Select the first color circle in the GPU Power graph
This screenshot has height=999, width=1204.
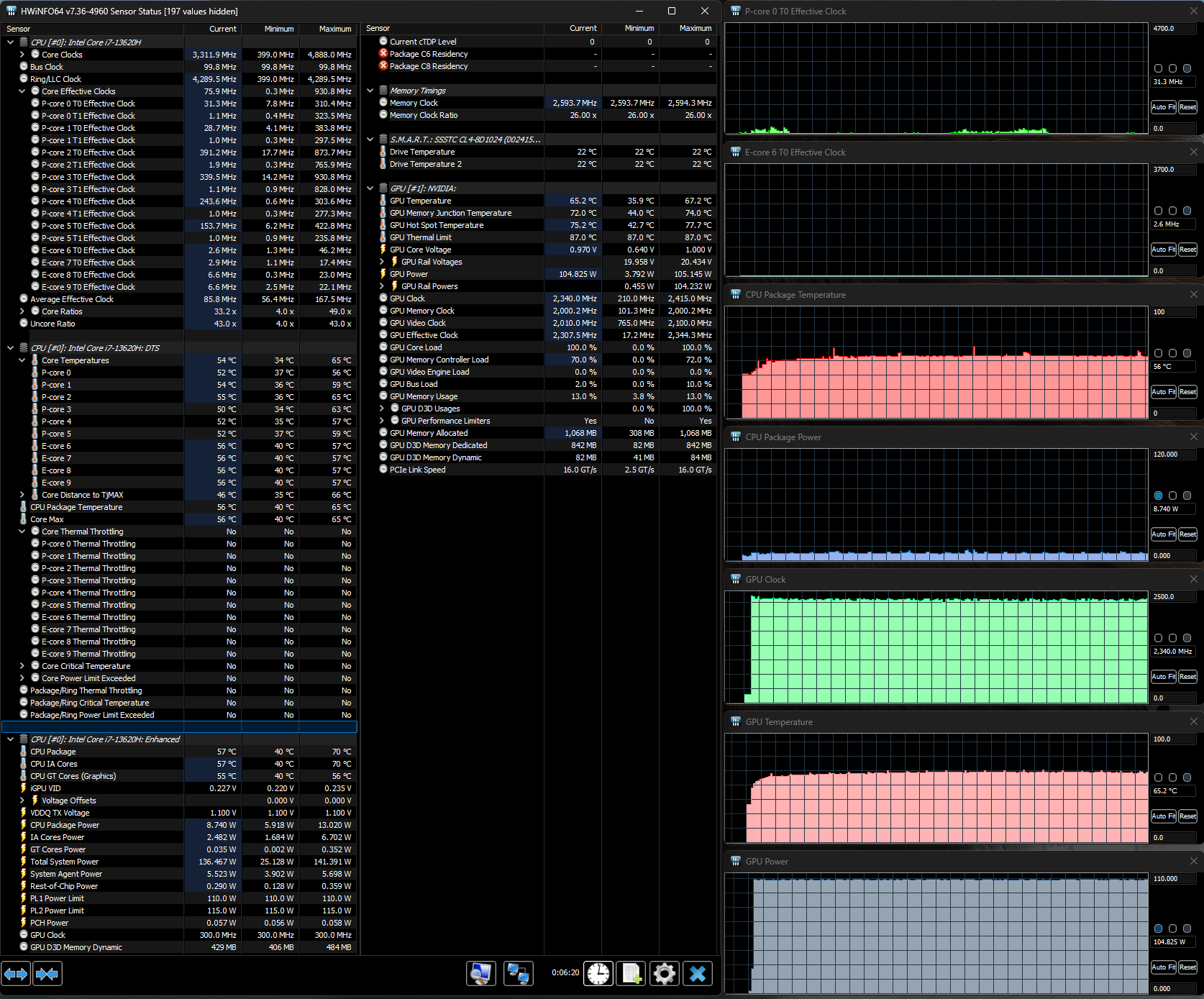pos(1158,929)
